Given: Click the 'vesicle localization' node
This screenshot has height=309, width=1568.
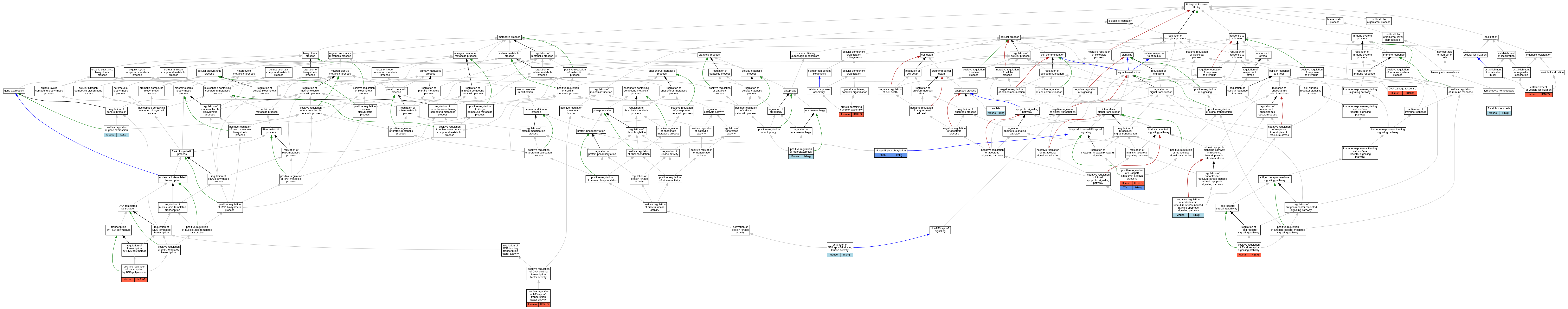Looking at the screenshot, I should [x=1551, y=72].
